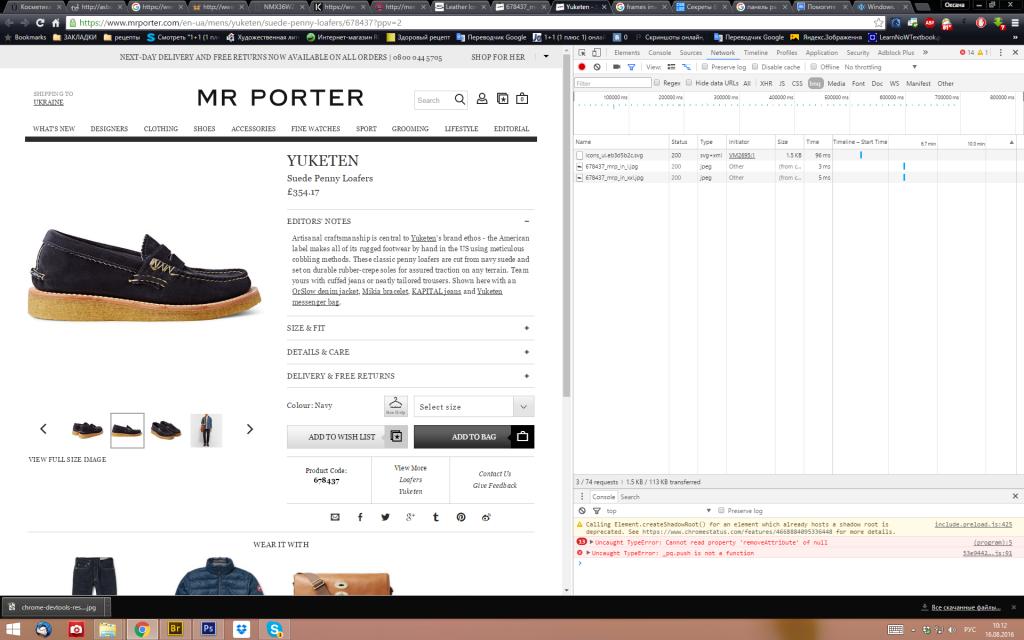
Task: Click the capture screenshots camera icon
Action: (614, 67)
